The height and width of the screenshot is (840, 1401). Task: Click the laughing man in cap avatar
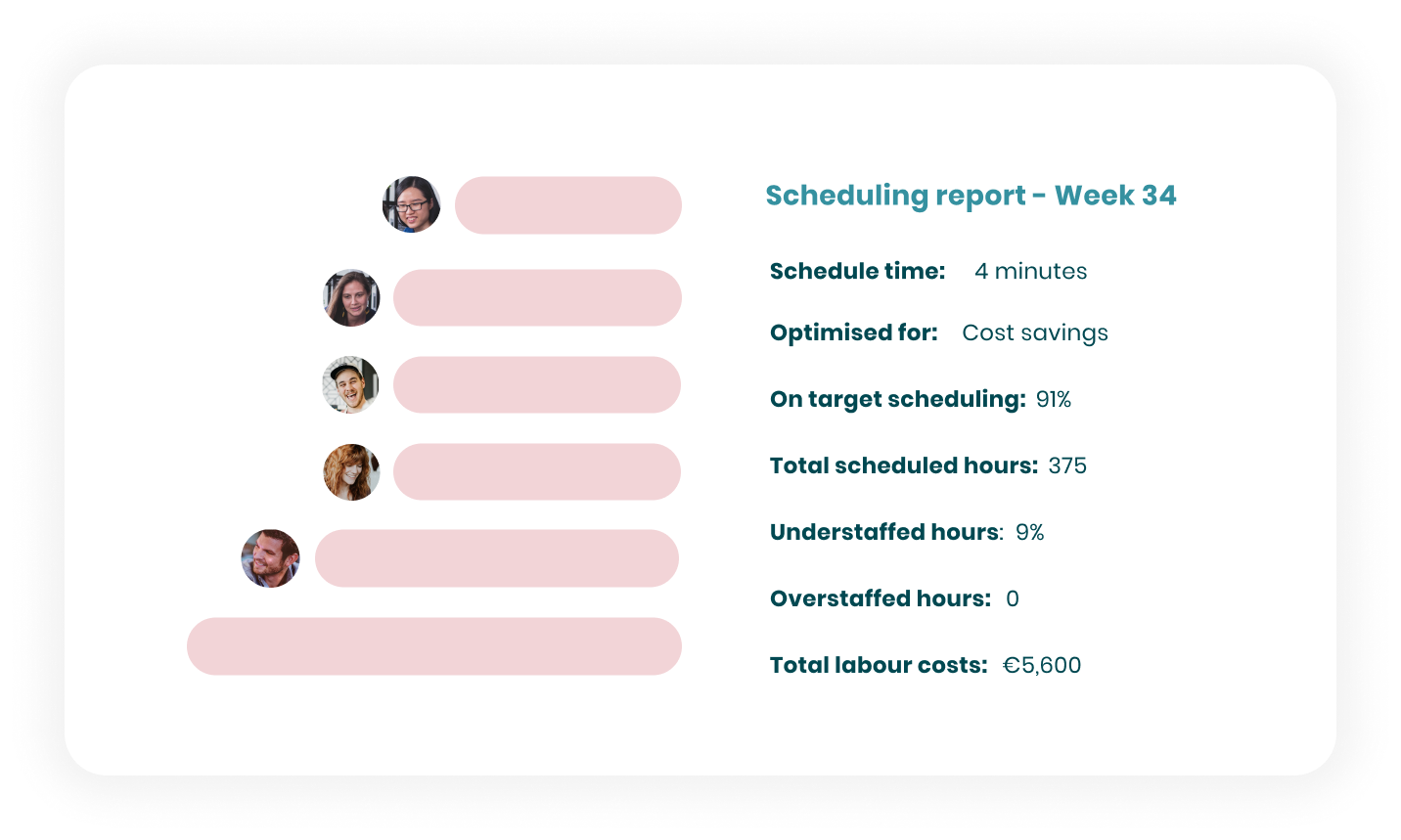[350, 384]
